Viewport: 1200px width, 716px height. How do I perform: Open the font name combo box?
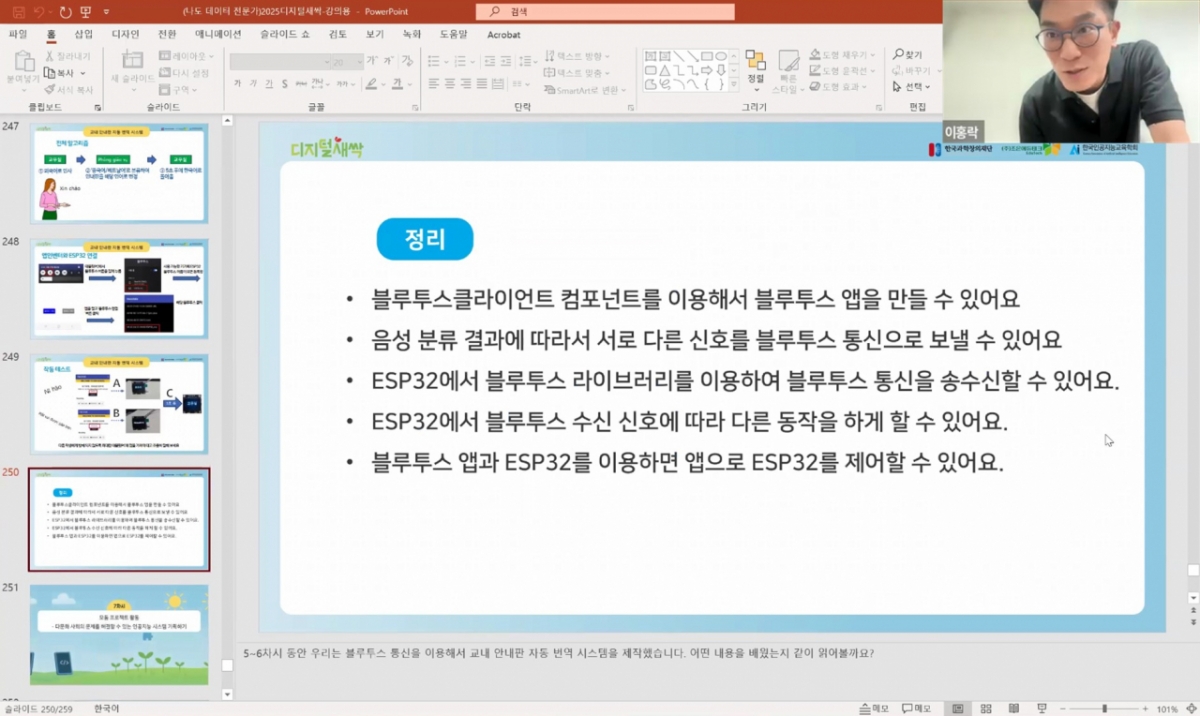[x=279, y=62]
